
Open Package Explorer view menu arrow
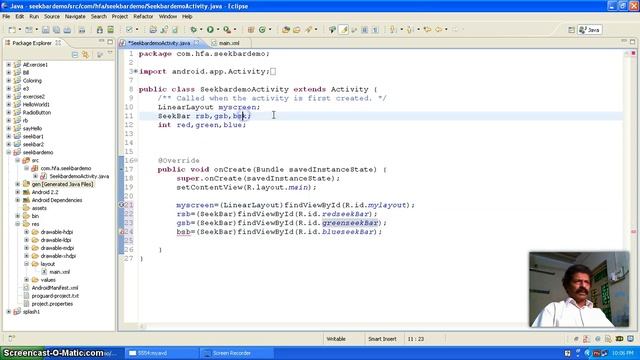click(x=110, y=53)
